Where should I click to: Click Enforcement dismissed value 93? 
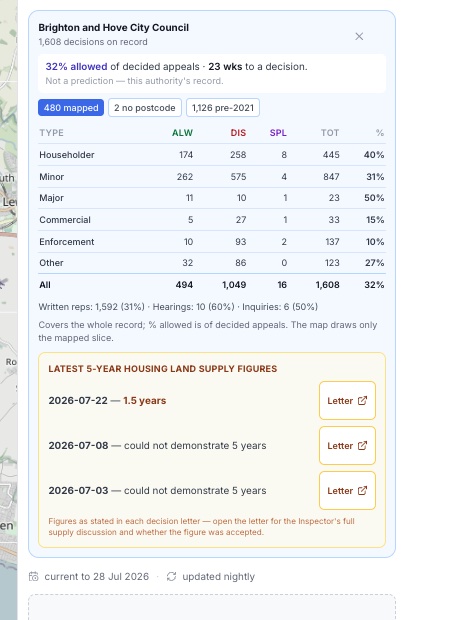240,242
